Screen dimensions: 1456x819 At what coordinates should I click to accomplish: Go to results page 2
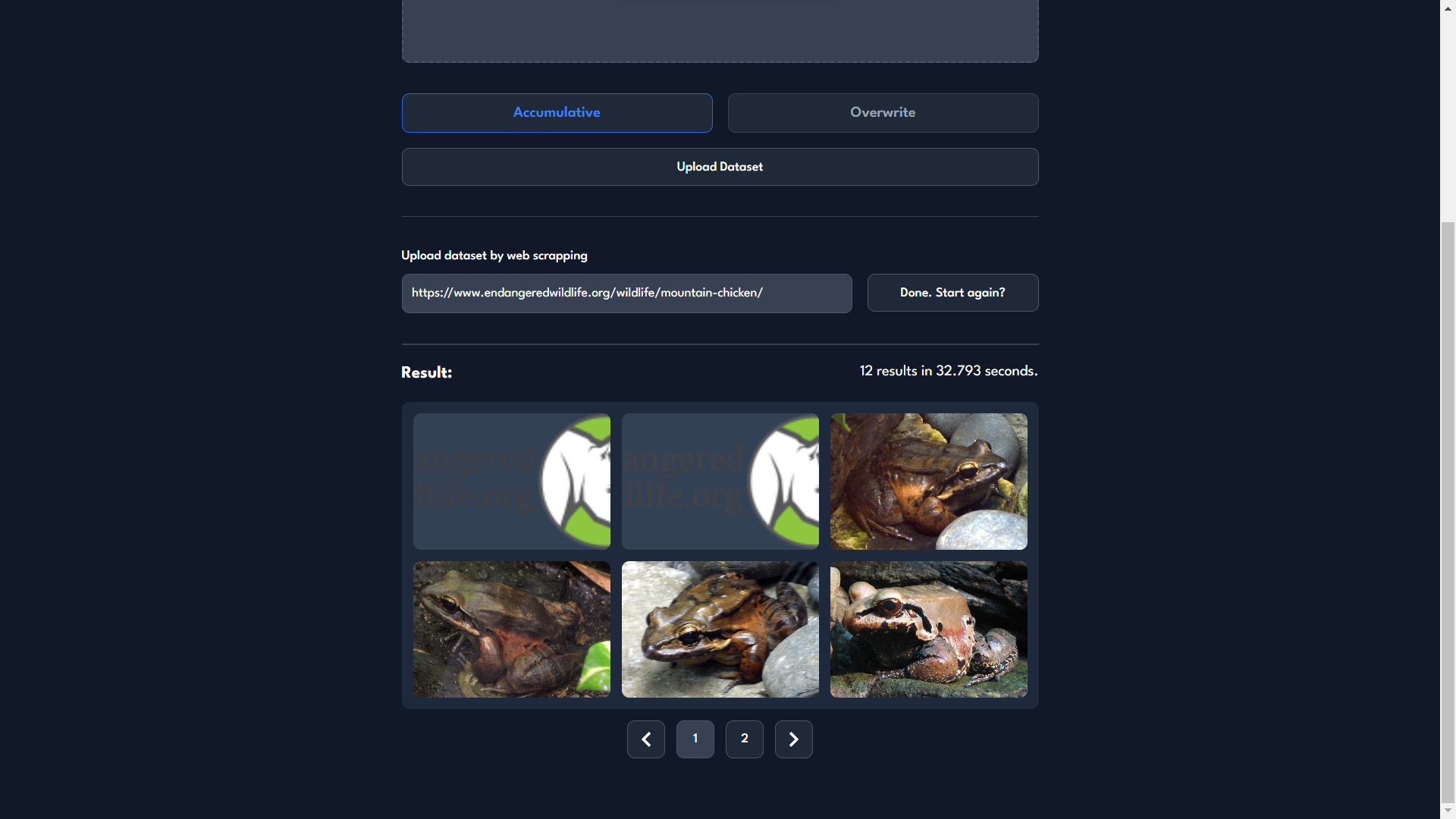744,739
